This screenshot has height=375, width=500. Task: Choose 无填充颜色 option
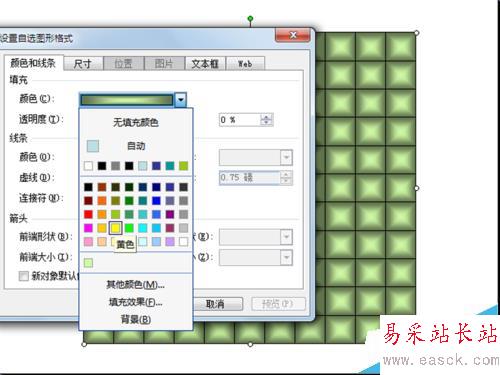click(136, 122)
